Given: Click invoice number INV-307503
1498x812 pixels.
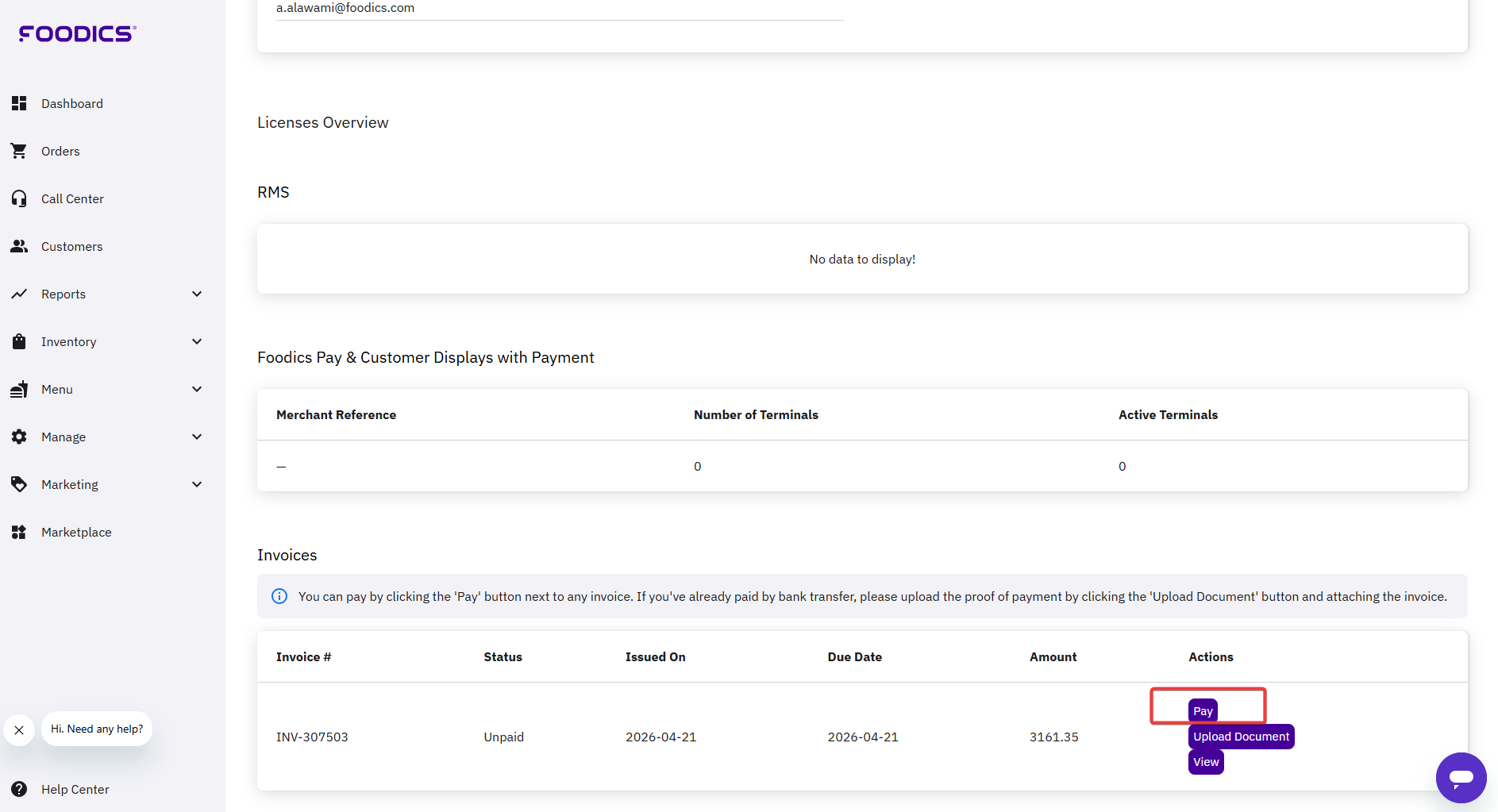Looking at the screenshot, I should 312,737.
